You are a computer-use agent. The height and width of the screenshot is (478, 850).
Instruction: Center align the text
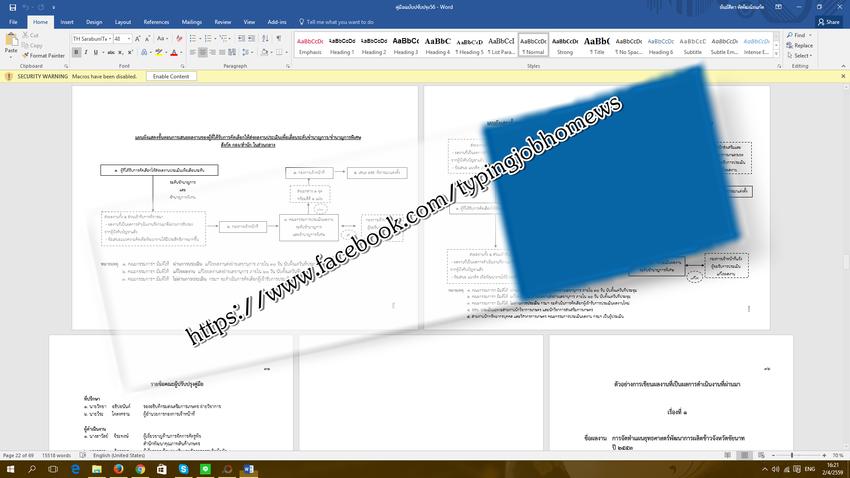click(202, 52)
